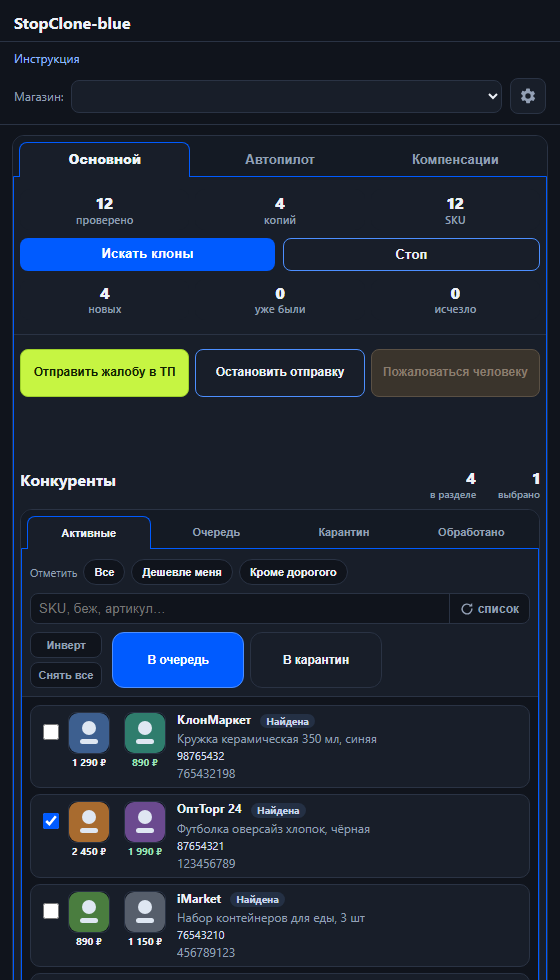Viewport: 560px width, 980px height.
Task: Click the iMarket seller name
Action: [x=199, y=899]
